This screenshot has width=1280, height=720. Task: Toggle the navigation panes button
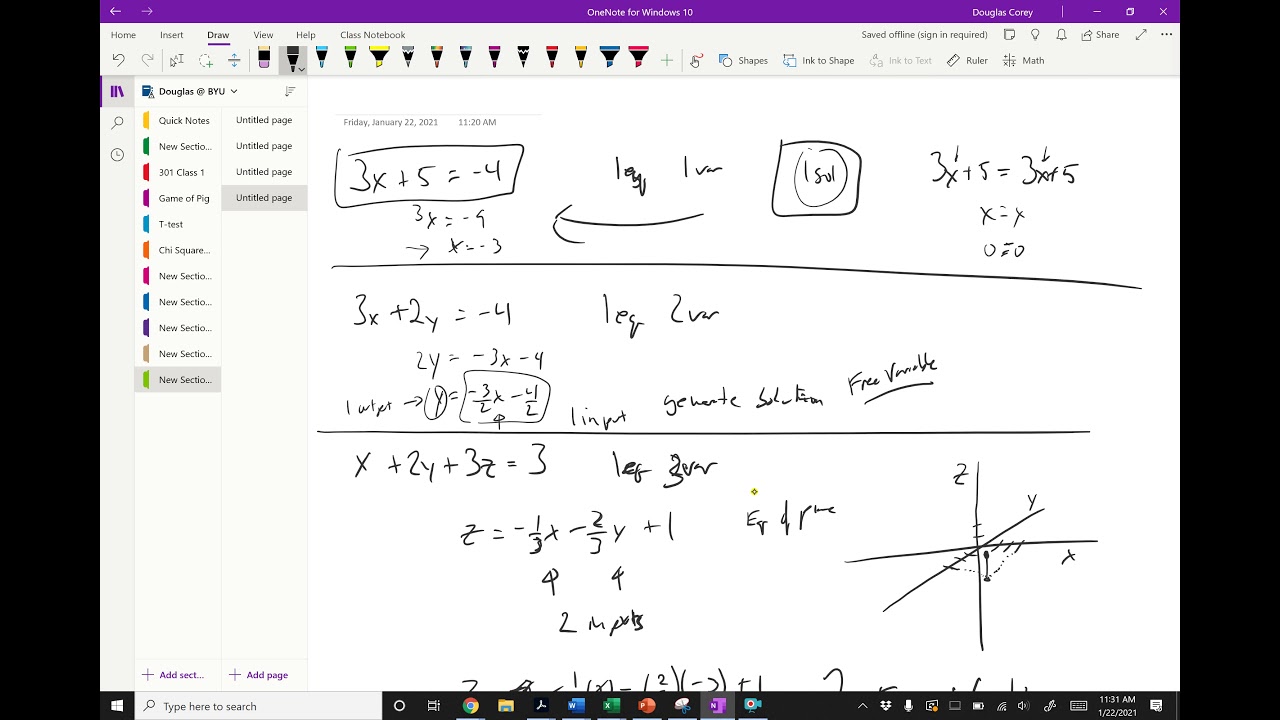(x=117, y=91)
